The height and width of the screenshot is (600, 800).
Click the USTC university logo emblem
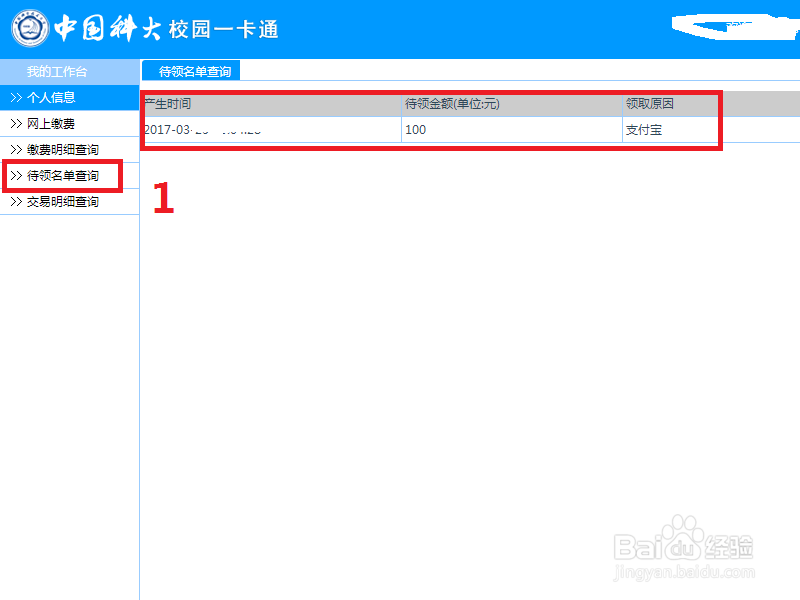pyautogui.click(x=30, y=28)
